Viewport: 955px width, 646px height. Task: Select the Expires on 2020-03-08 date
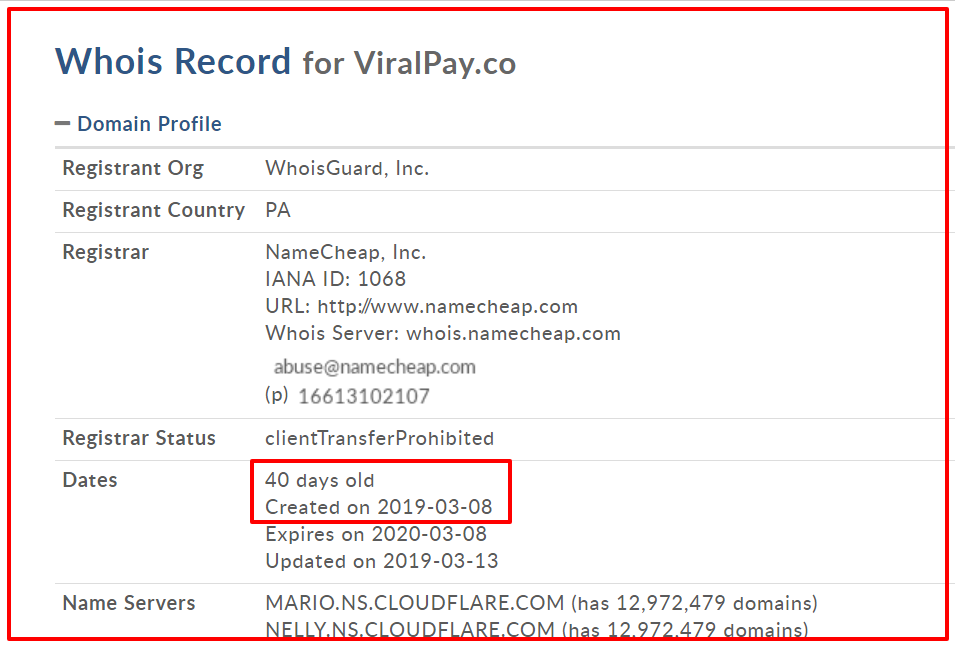pyautogui.click(x=376, y=534)
